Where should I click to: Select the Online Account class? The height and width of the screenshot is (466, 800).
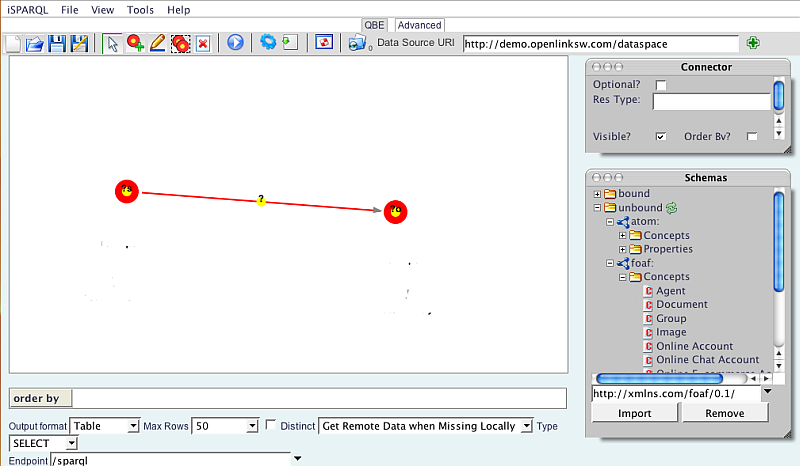[694, 346]
